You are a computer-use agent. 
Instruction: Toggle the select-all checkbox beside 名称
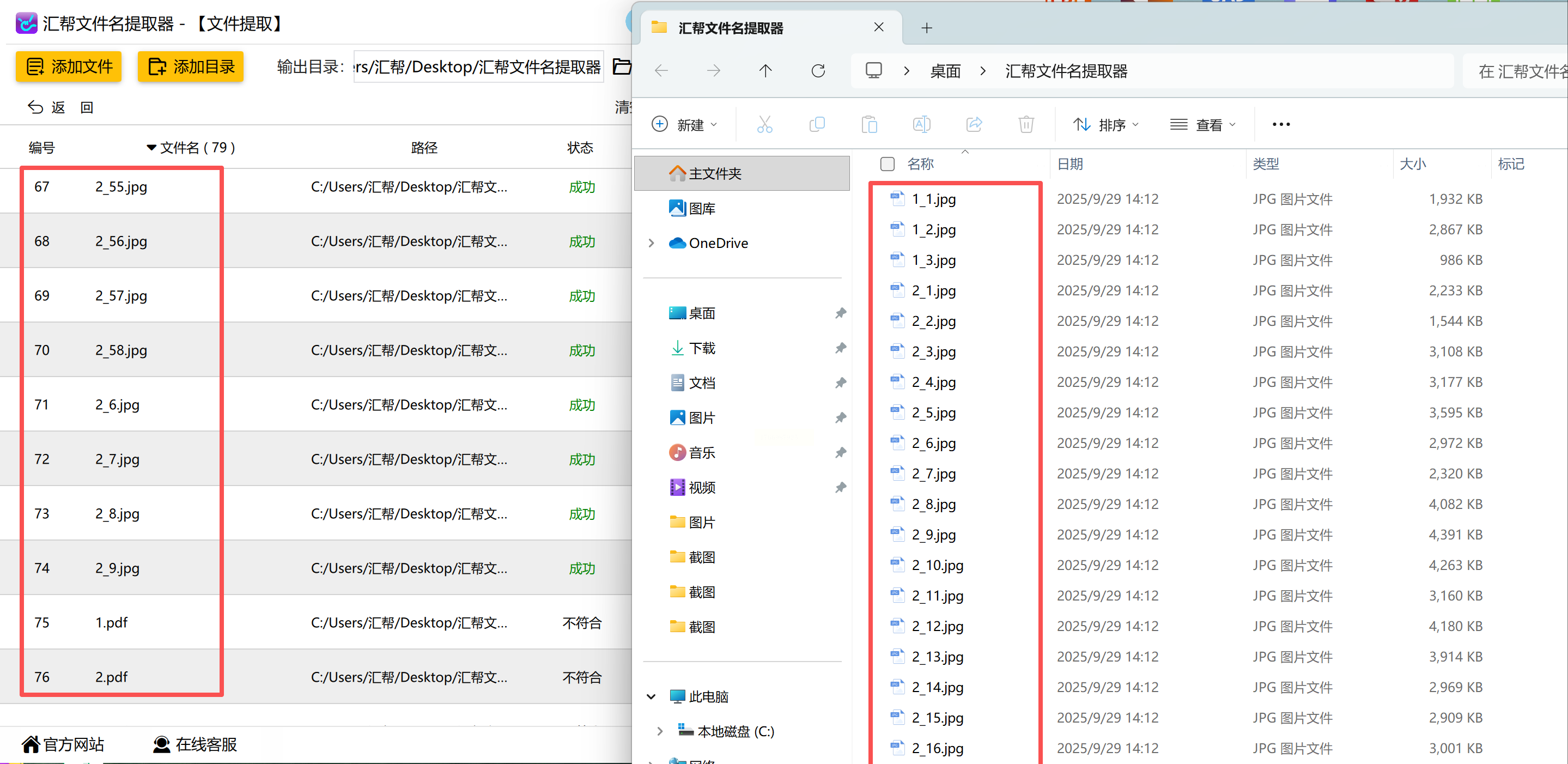point(888,164)
